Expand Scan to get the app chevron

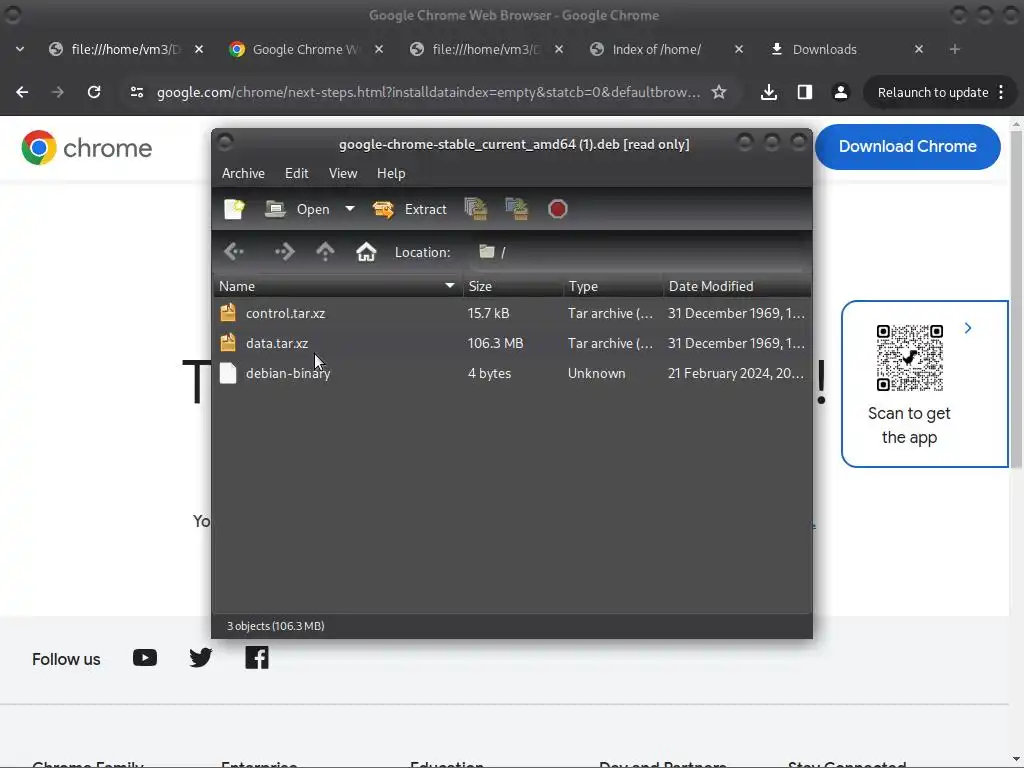(x=968, y=328)
